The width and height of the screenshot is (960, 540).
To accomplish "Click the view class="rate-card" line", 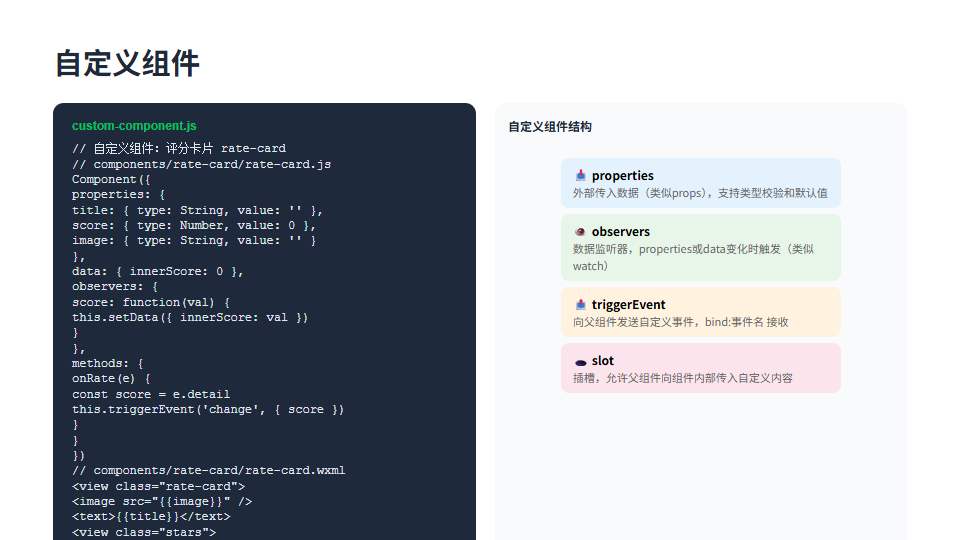I will tap(158, 486).
